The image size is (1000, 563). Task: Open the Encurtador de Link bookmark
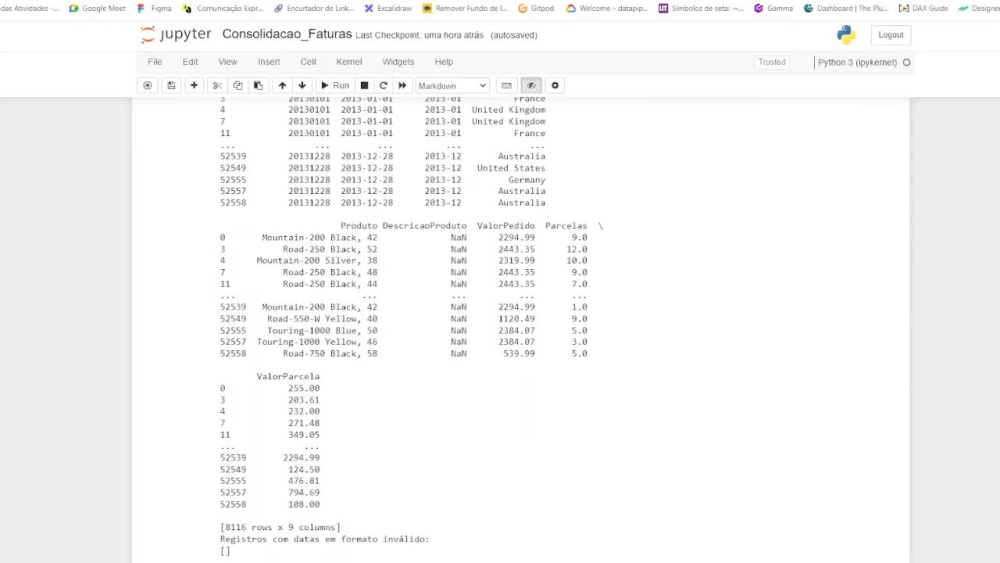pyautogui.click(x=314, y=8)
